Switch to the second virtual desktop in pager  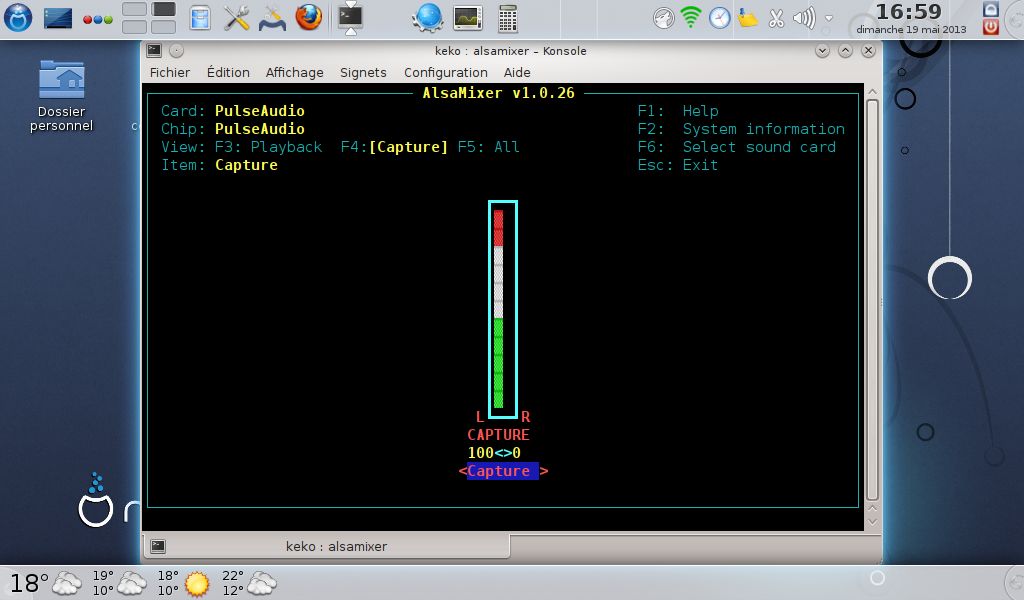click(x=163, y=9)
